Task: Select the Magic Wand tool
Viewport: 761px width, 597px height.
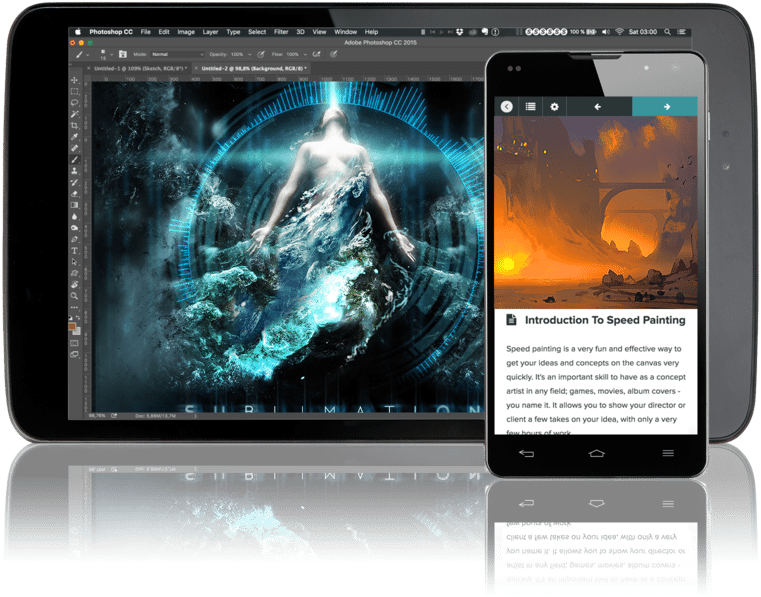Action: (74, 114)
